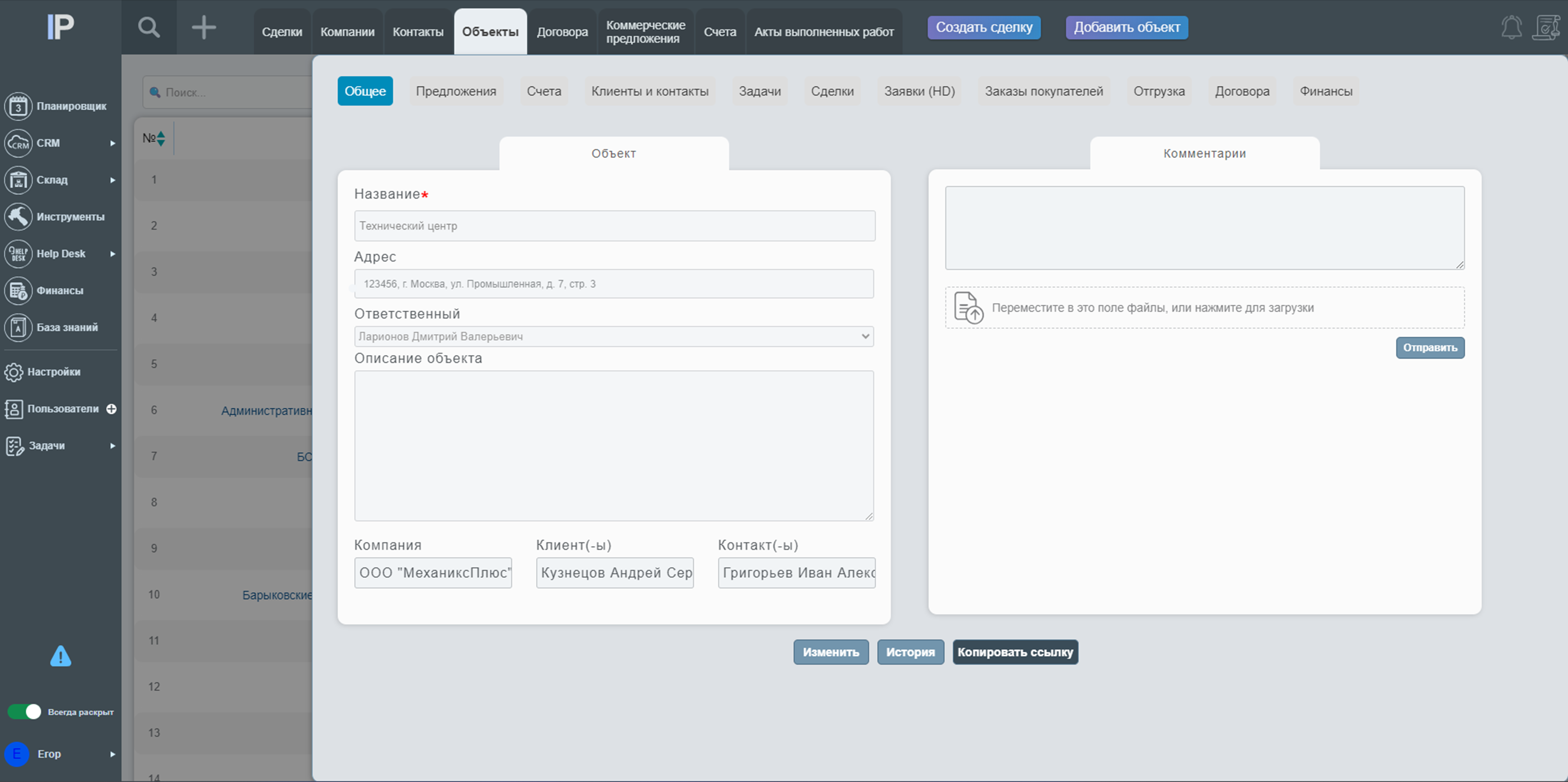
Task: Expand the Задачи submenu arrow
Action: (x=113, y=446)
